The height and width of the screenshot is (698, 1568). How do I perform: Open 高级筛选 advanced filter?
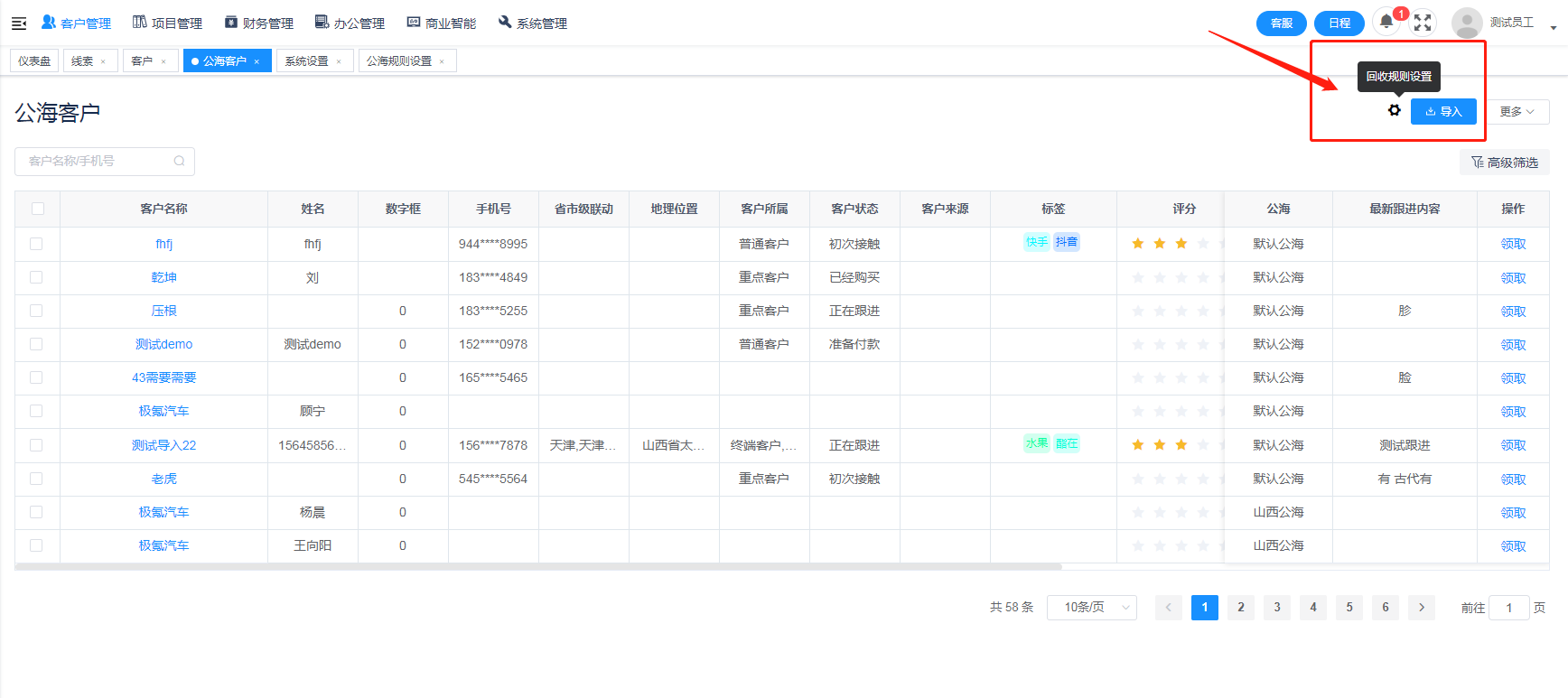(1505, 163)
